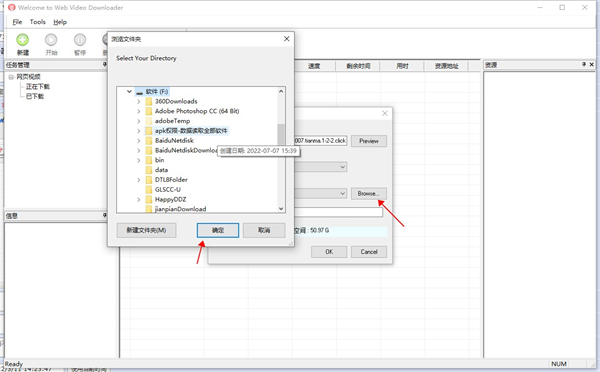Select the jianpianDownload folder name
Screen dimensions: 600x372
tap(180, 209)
